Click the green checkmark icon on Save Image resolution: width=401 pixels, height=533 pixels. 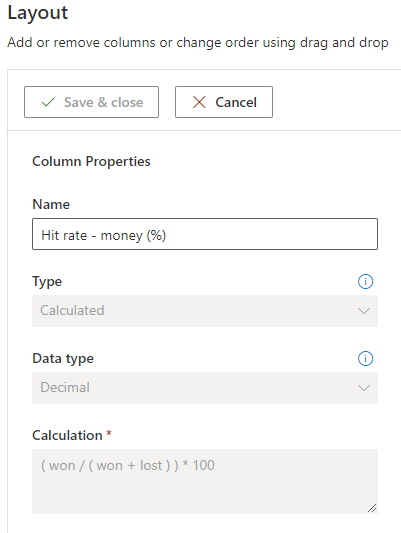pyautogui.click(x=48, y=102)
